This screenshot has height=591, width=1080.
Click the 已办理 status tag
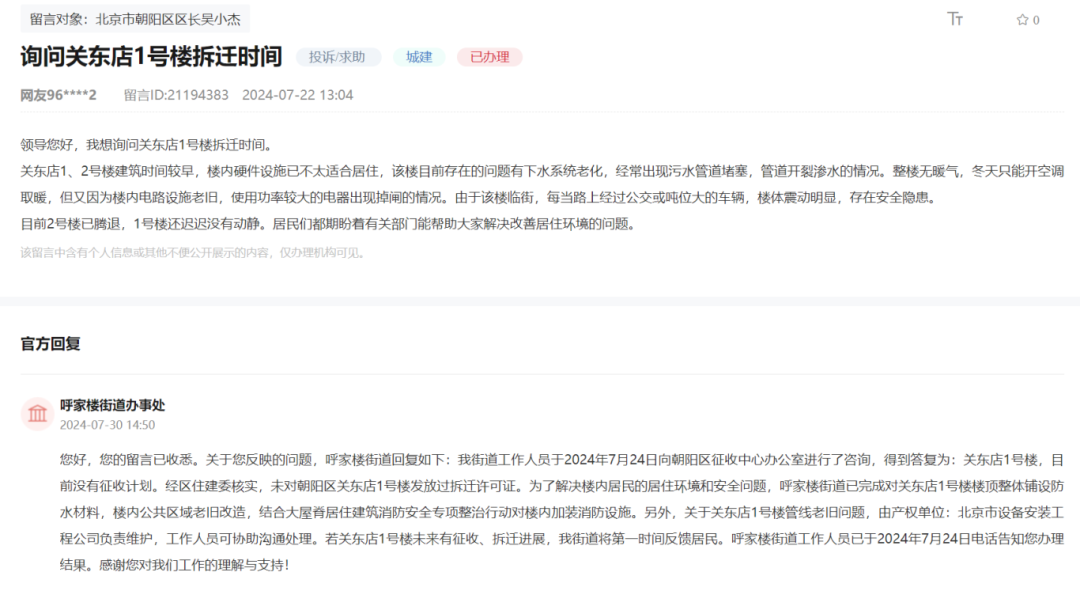pyautogui.click(x=489, y=57)
